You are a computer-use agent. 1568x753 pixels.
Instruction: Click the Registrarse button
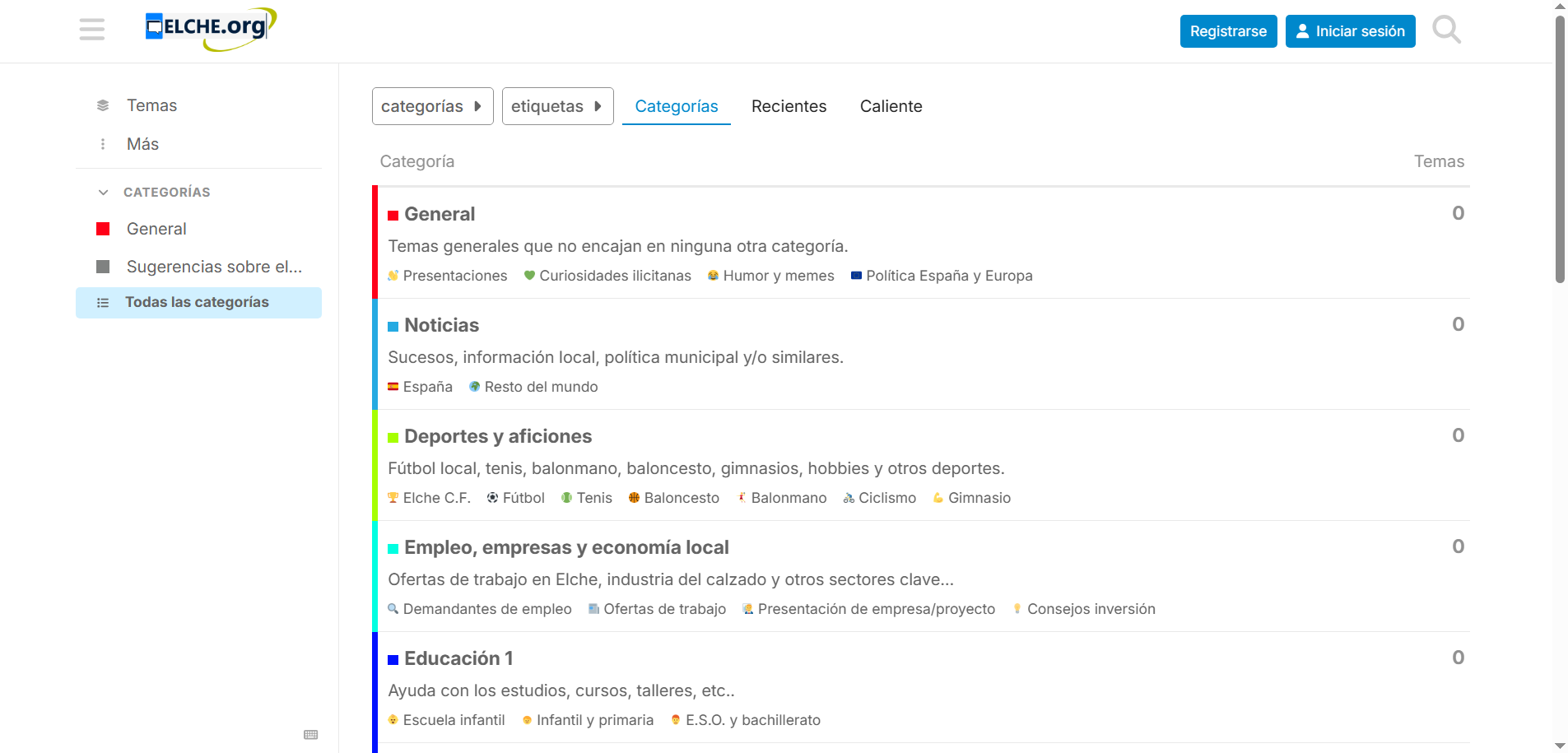tap(1228, 31)
